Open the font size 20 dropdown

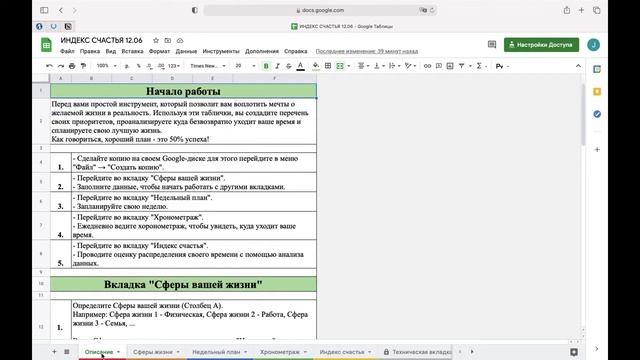click(x=245, y=66)
